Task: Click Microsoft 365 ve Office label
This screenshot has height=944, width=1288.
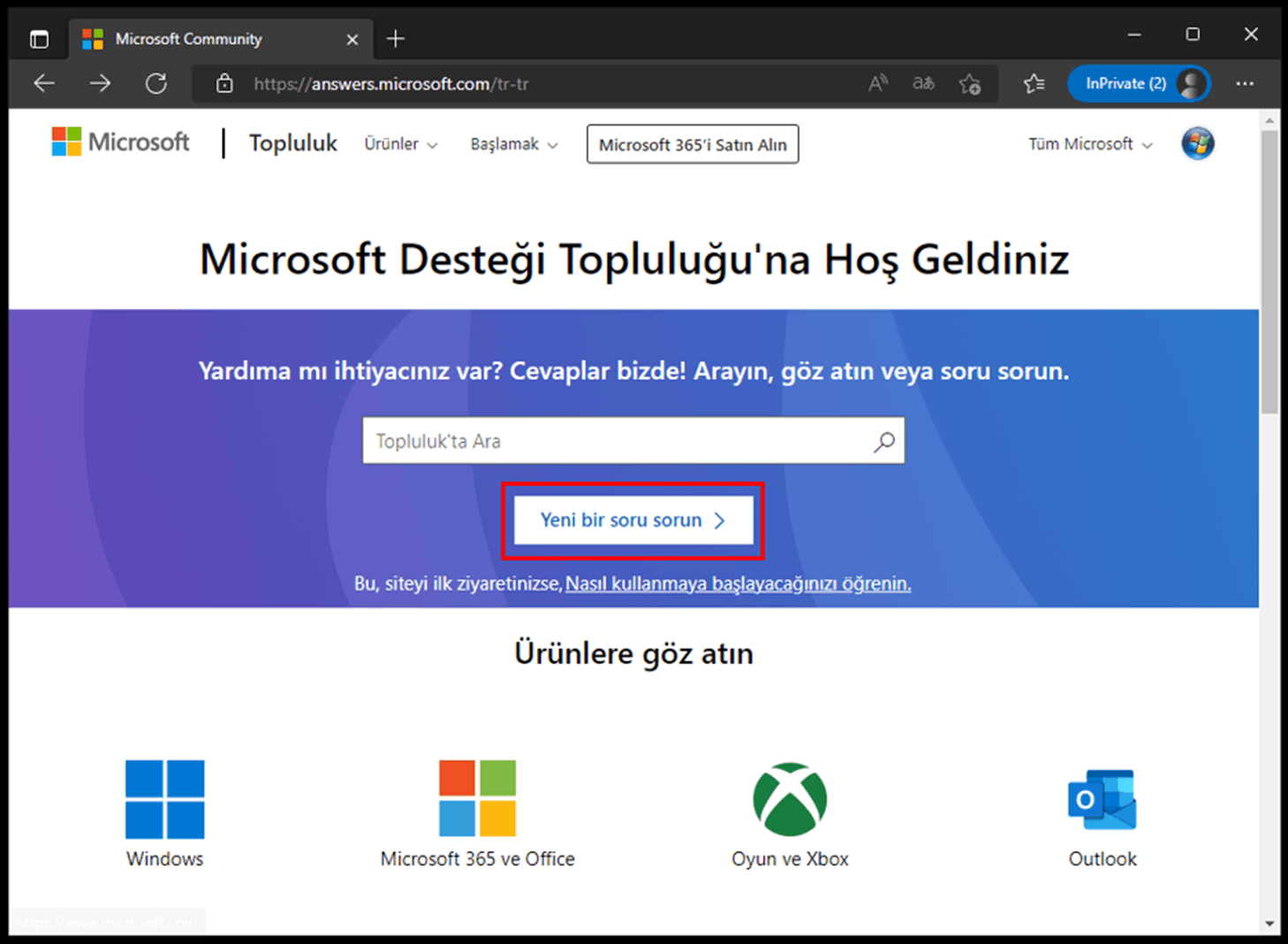Action: click(x=478, y=858)
